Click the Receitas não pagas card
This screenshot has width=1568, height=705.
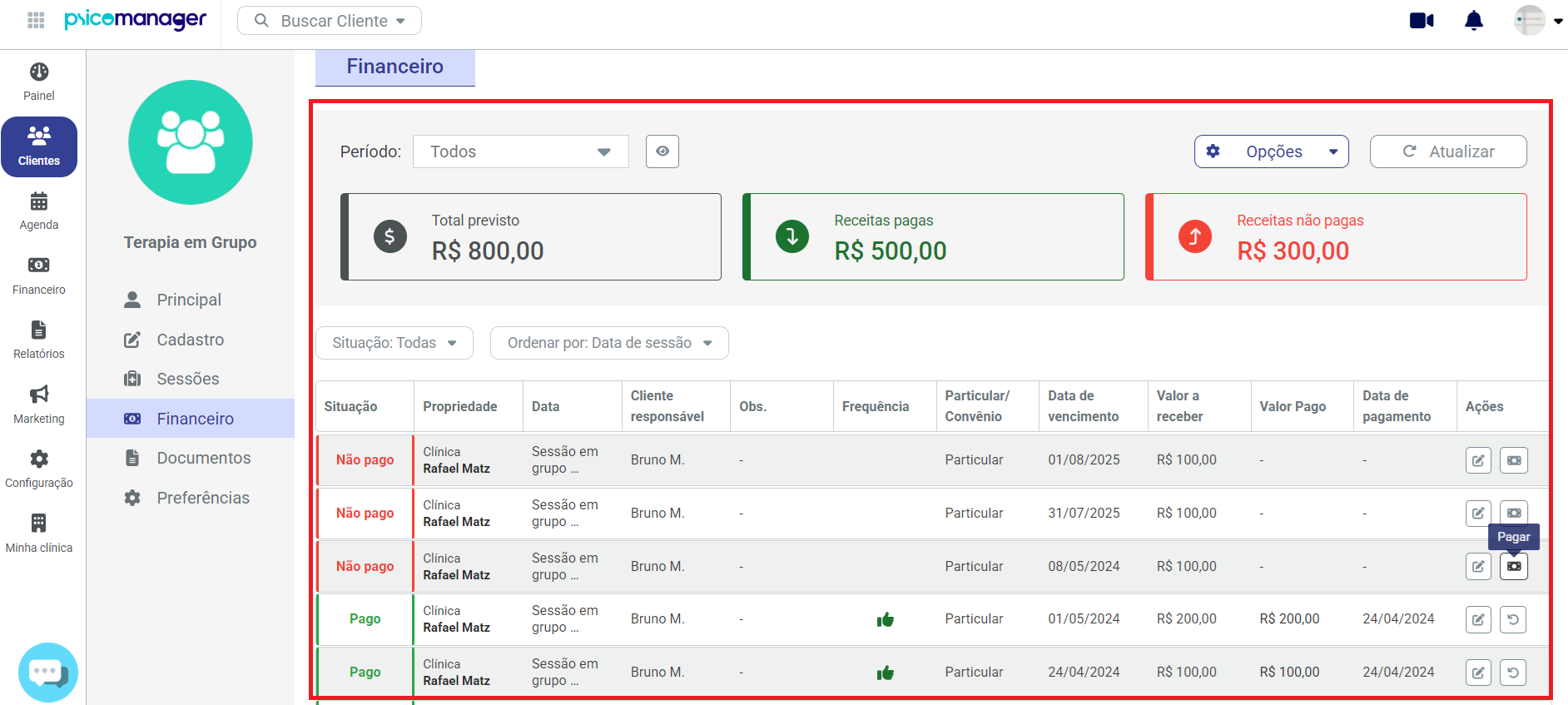[x=1336, y=237]
